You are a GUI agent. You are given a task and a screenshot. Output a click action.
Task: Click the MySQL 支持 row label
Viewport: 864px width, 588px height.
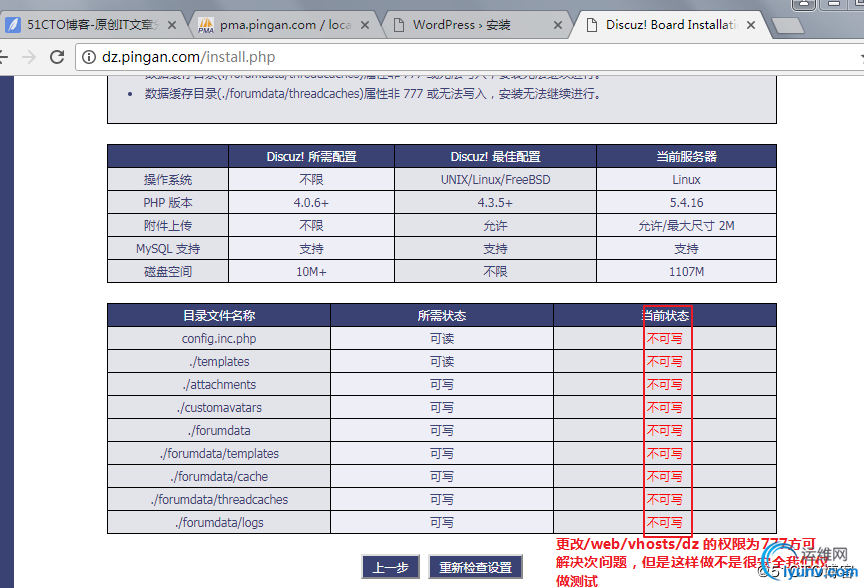point(168,249)
